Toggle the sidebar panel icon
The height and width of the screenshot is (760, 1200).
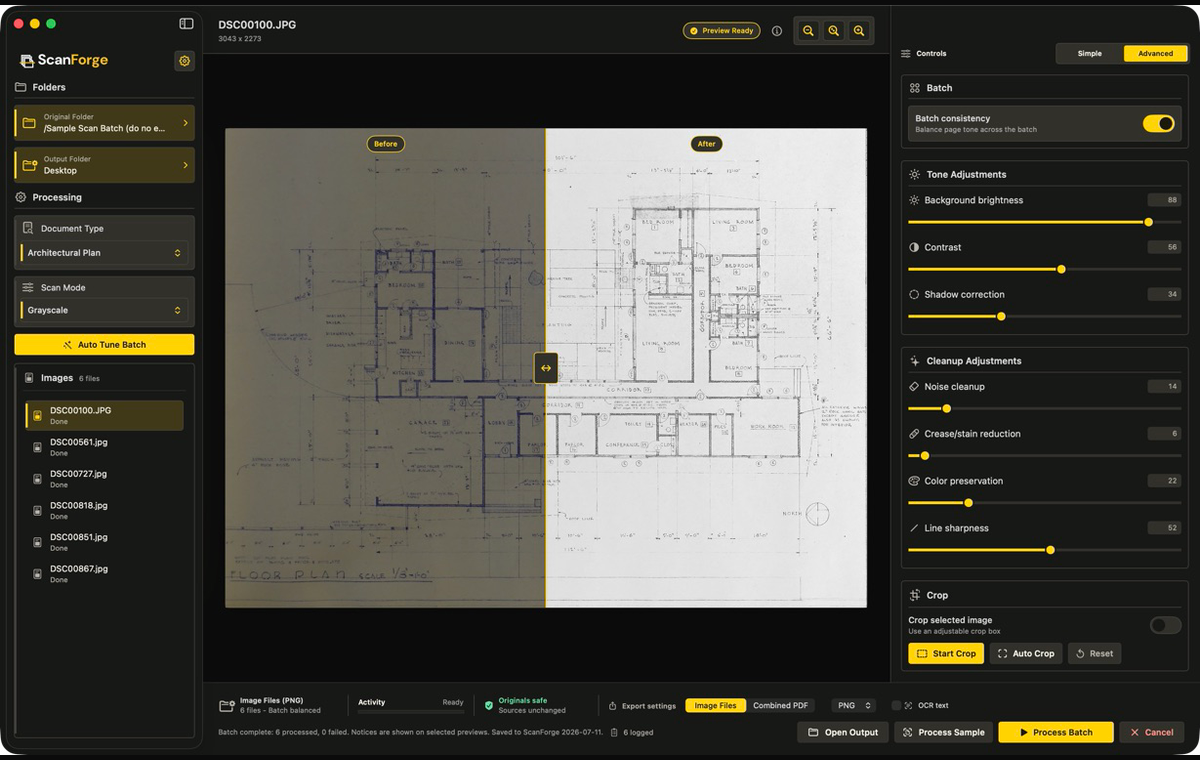click(186, 23)
